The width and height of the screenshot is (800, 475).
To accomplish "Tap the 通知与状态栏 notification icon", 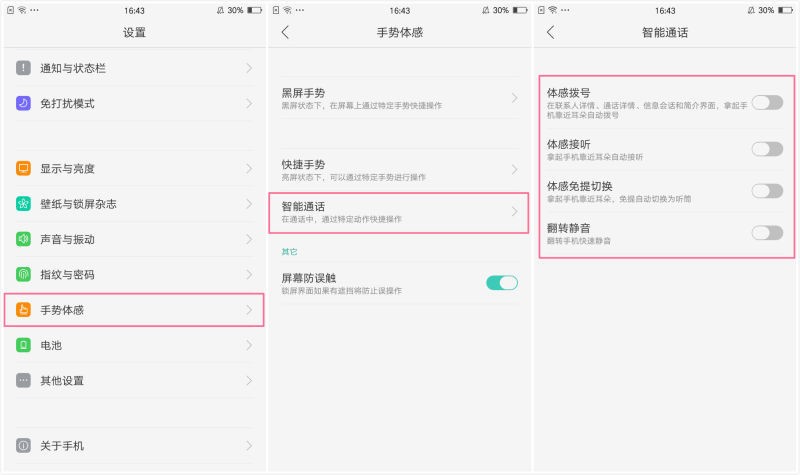I will coord(23,67).
